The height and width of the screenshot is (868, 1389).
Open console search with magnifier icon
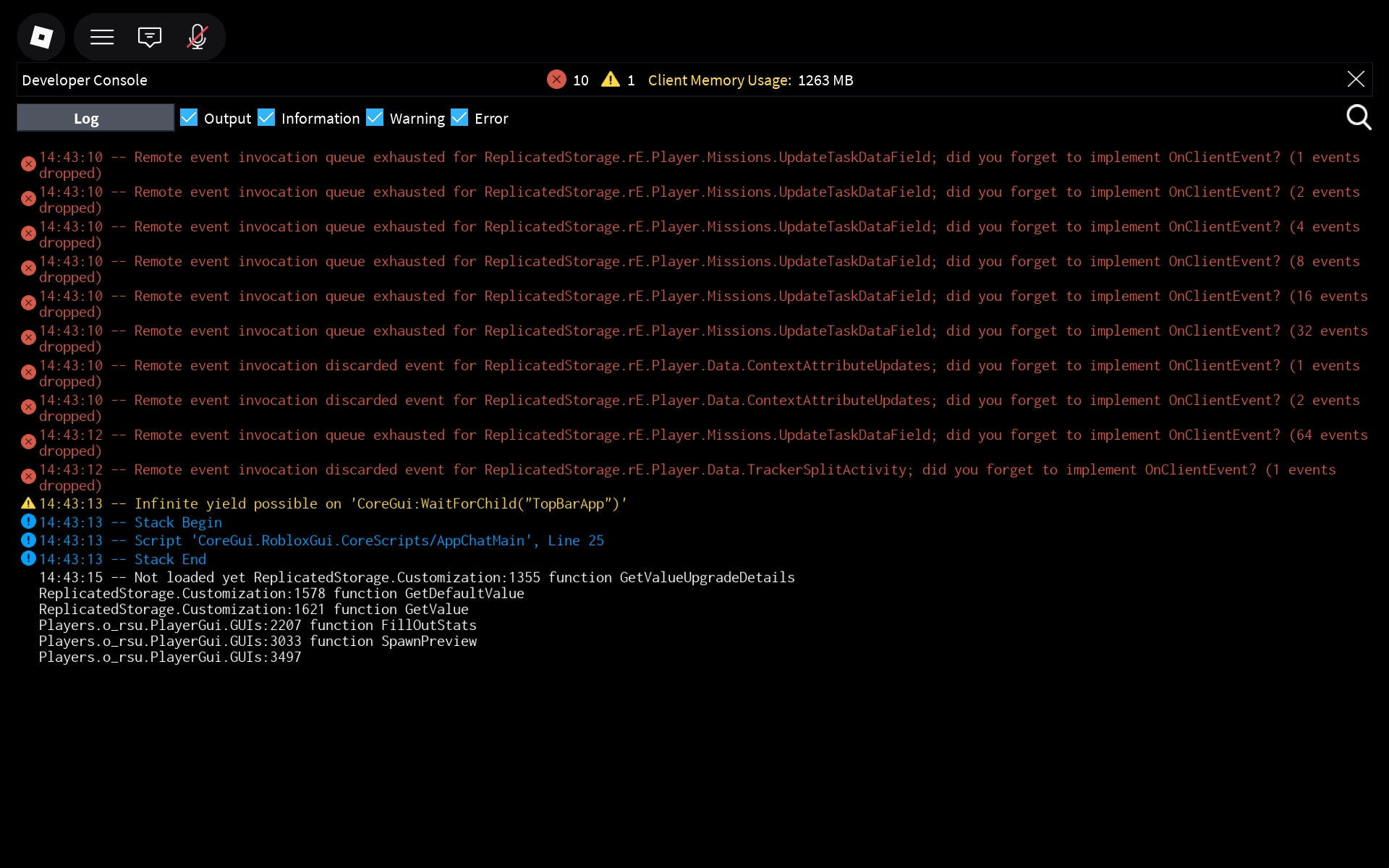pyautogui.click(x=1358, y=117)
